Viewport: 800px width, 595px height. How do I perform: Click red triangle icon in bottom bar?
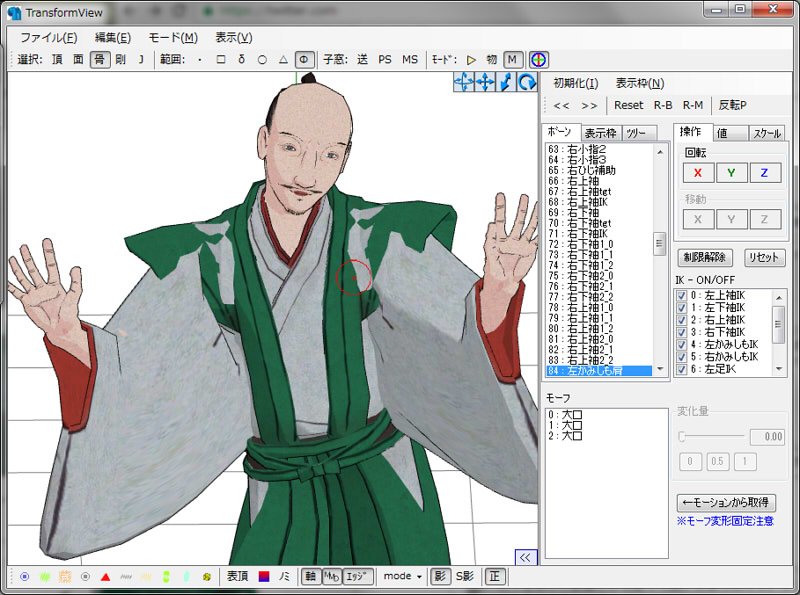click(106, 577)
